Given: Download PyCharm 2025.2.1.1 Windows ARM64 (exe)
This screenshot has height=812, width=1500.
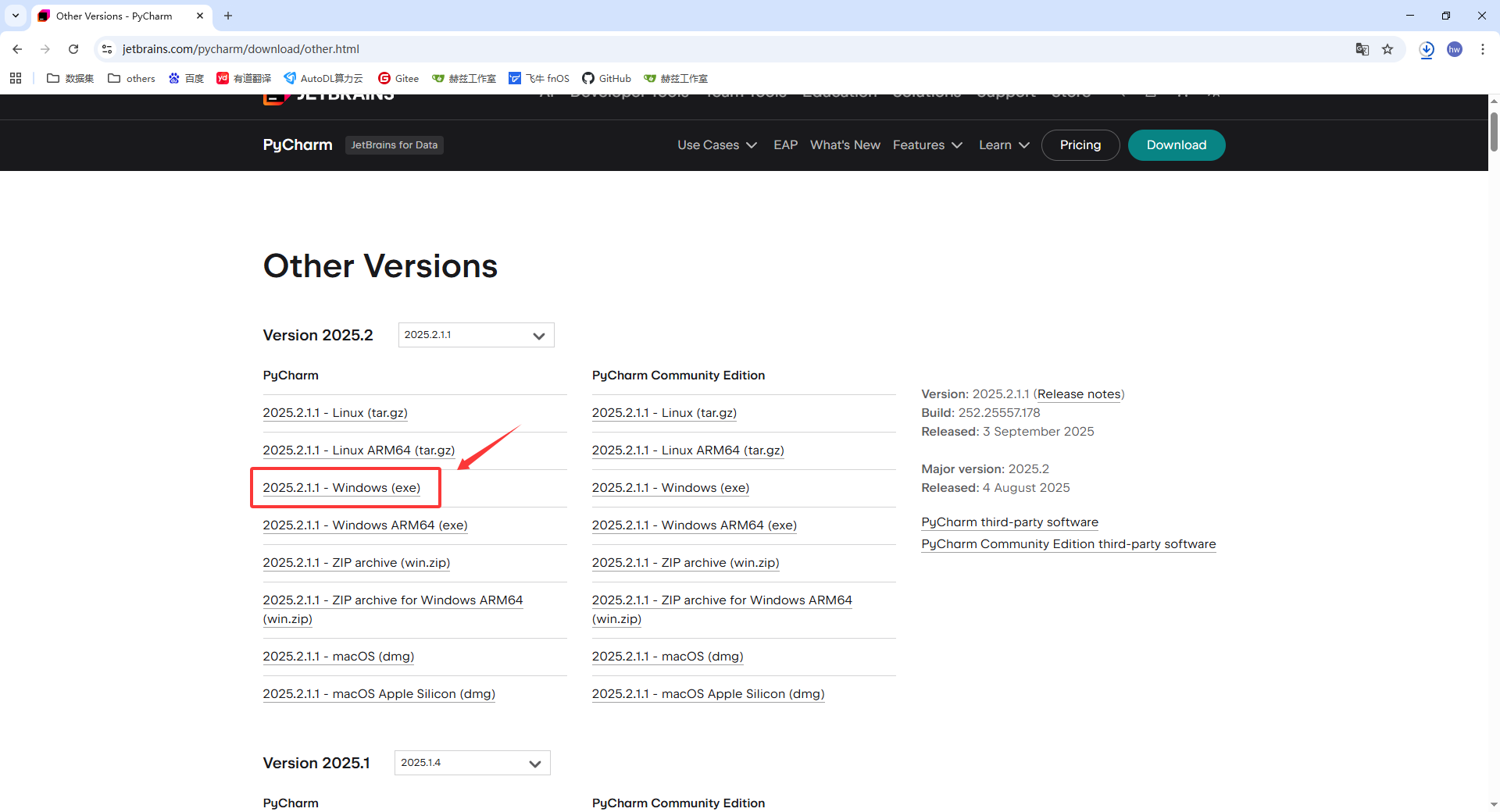Looking at the screenshot, I should (365, 525).
